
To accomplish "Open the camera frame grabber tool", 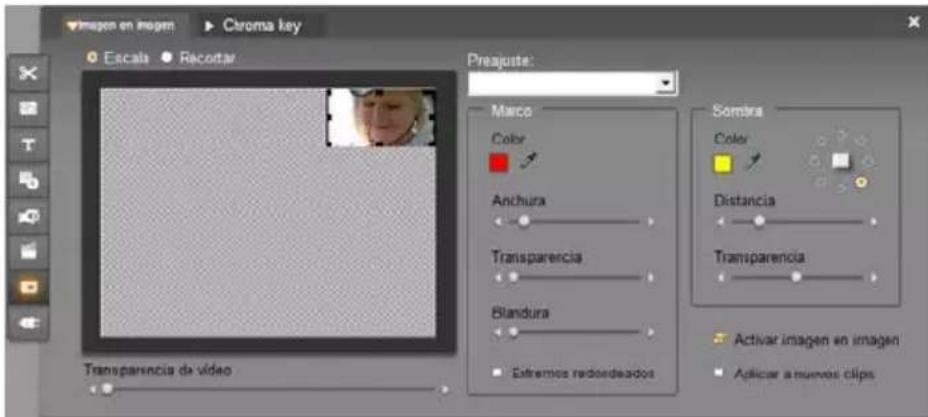I will click(28, 215).
